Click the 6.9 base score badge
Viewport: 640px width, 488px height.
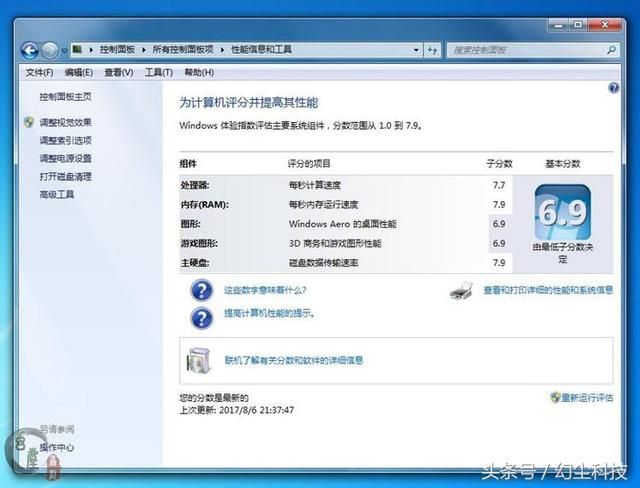562,212
